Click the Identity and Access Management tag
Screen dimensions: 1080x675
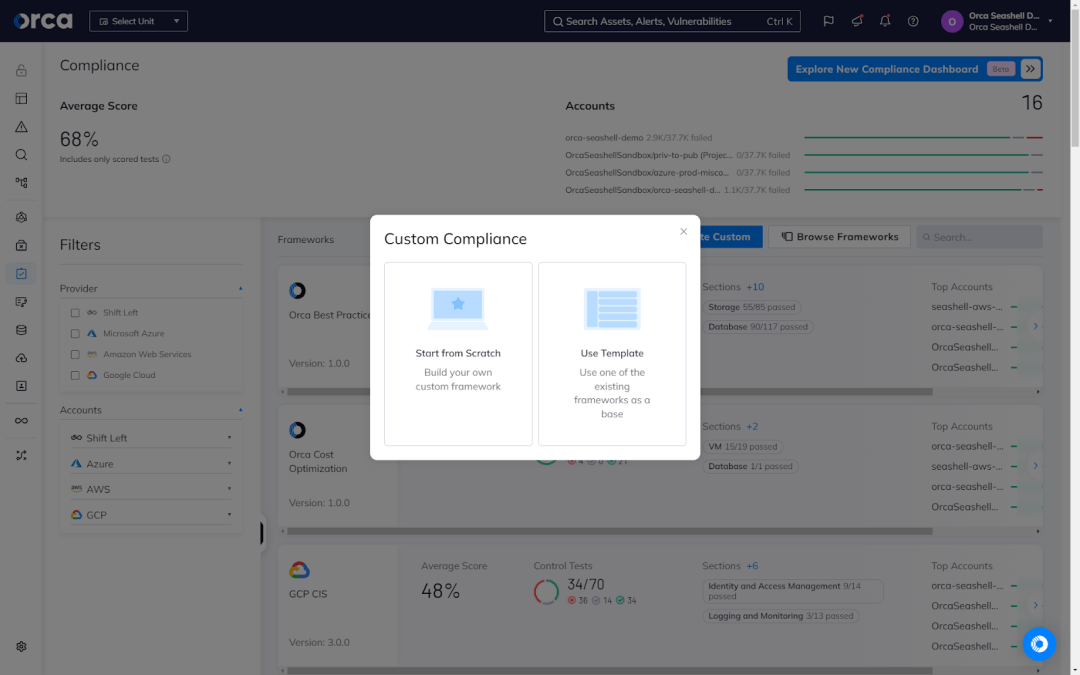793,591
